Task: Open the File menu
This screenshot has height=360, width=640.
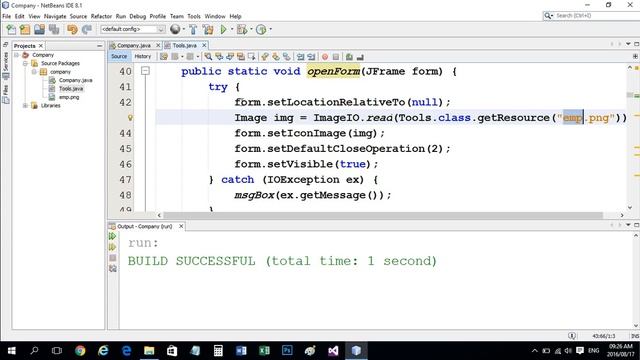Action: pyautogui.click(x=7, y=16)
